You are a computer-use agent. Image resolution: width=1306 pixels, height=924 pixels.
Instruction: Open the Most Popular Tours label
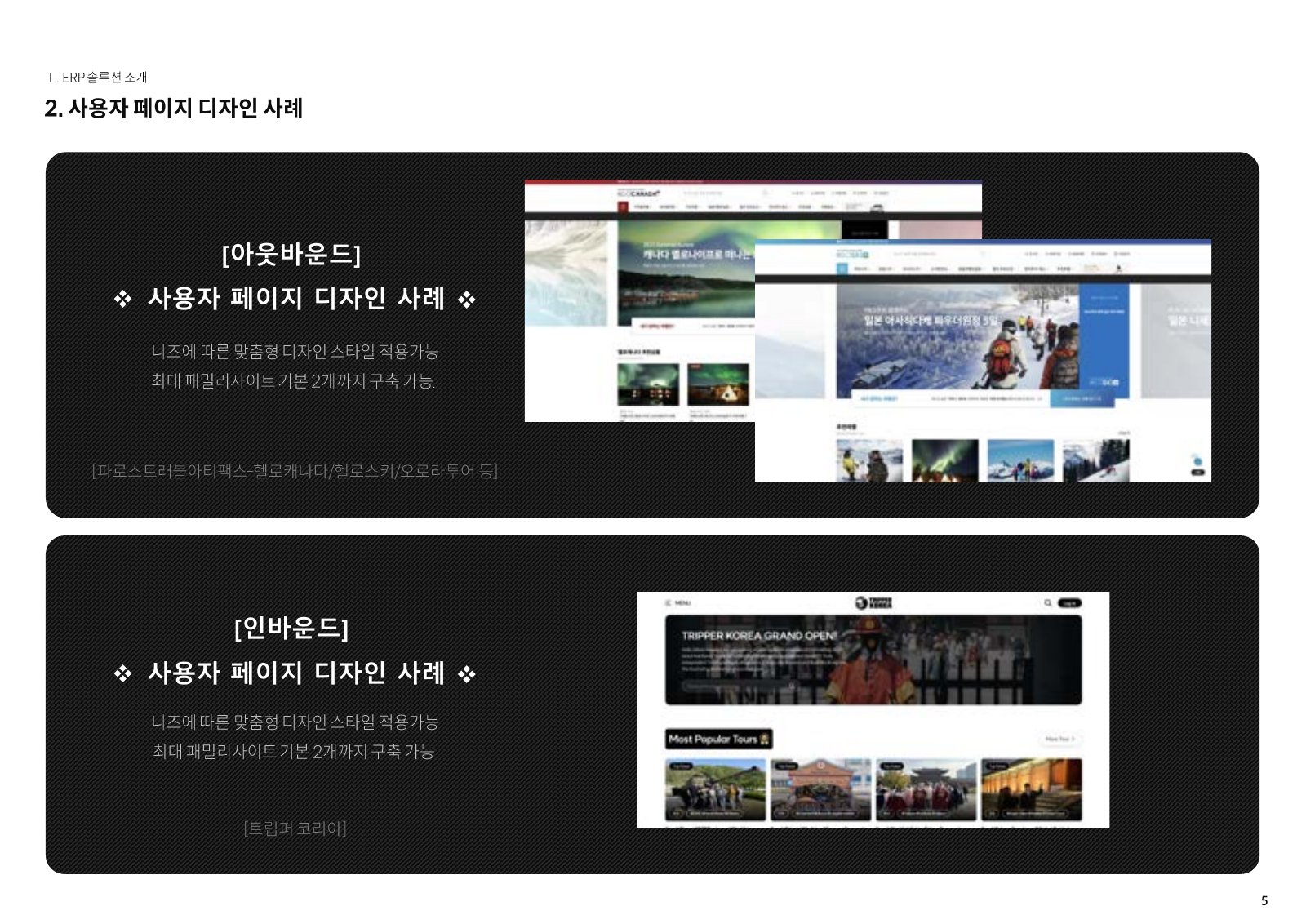click(x=719, y=739)
